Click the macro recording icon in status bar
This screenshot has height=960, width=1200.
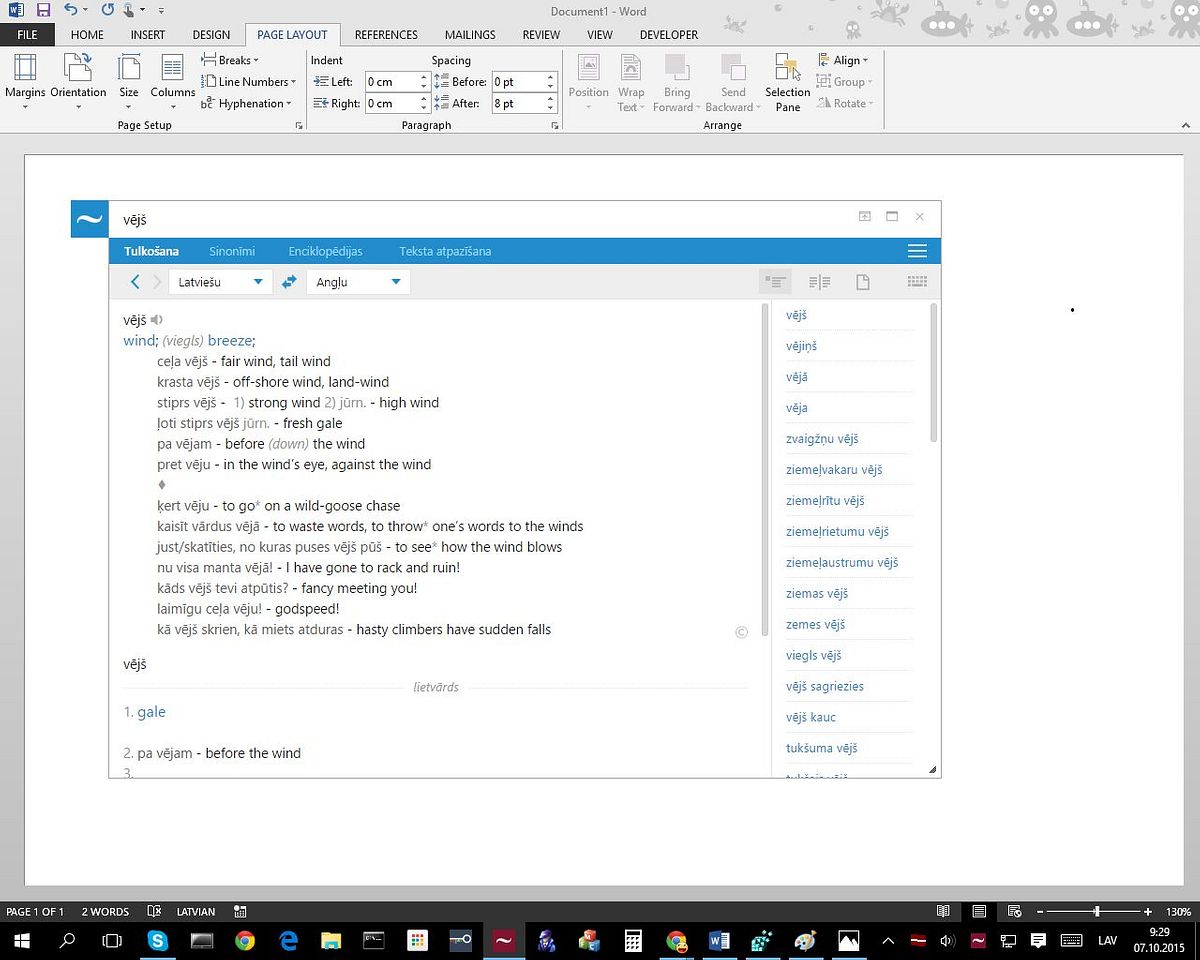point(240,911)
